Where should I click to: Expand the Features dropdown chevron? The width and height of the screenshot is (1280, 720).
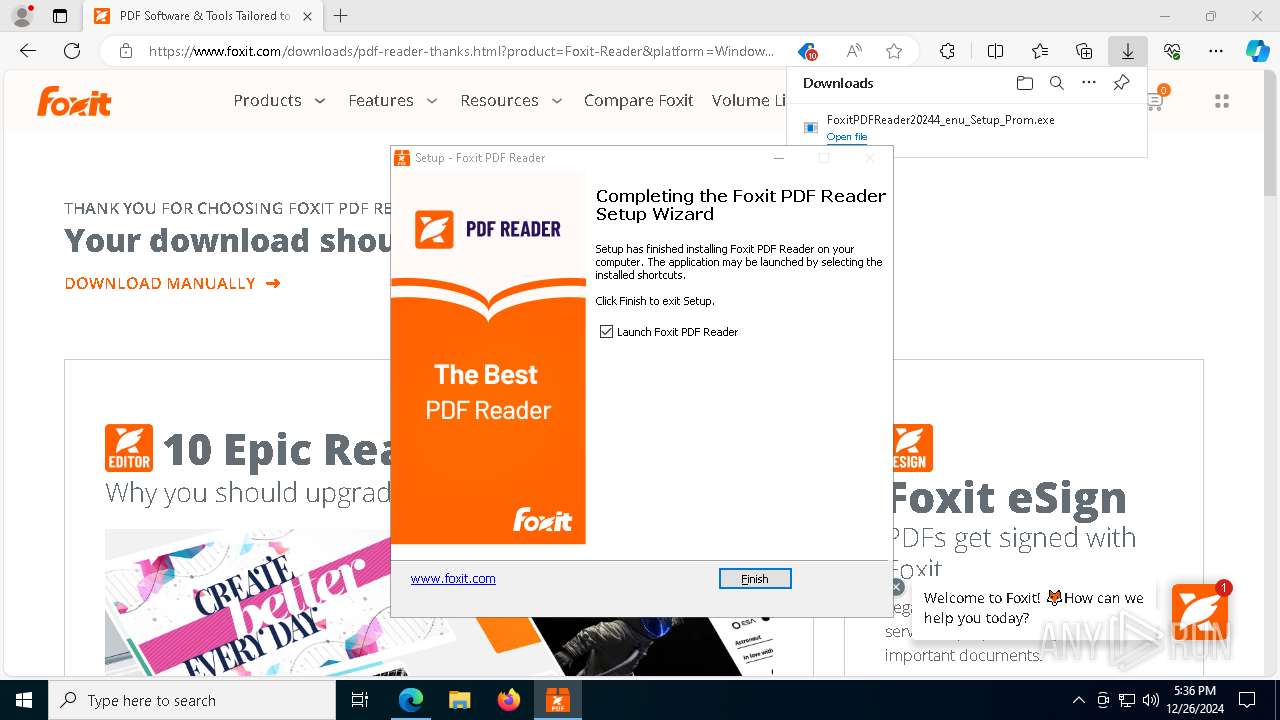(x=432, y=101)
